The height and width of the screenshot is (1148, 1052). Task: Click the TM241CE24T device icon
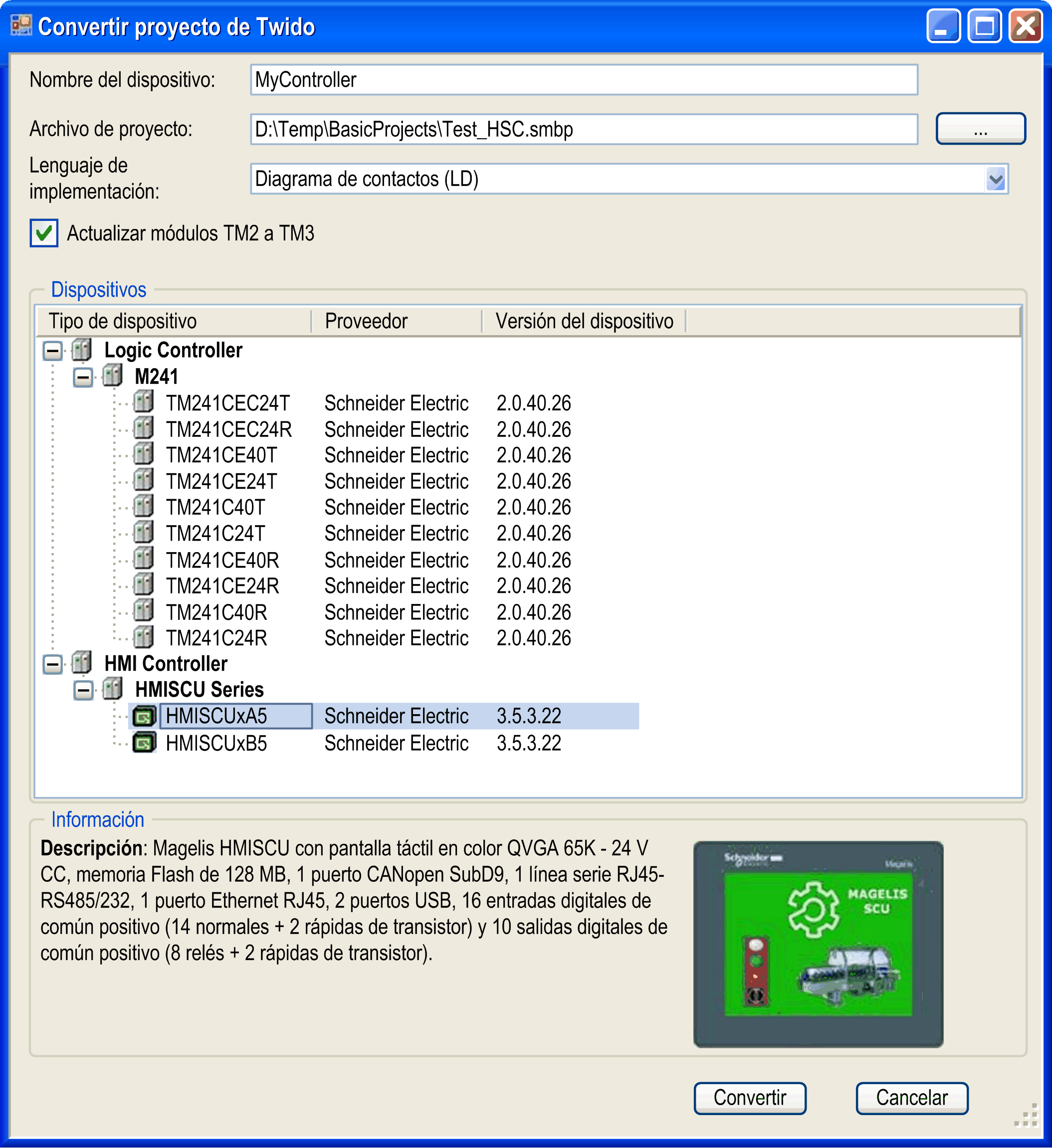coord(144,481)
